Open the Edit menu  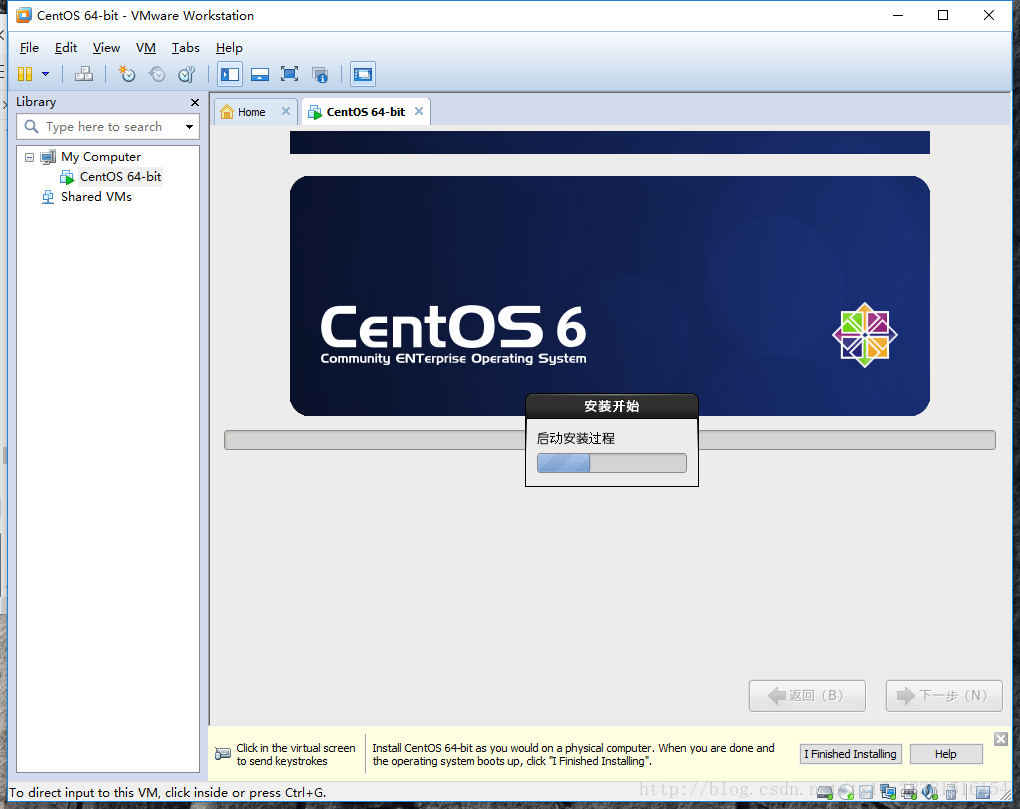tap(66, 47)
